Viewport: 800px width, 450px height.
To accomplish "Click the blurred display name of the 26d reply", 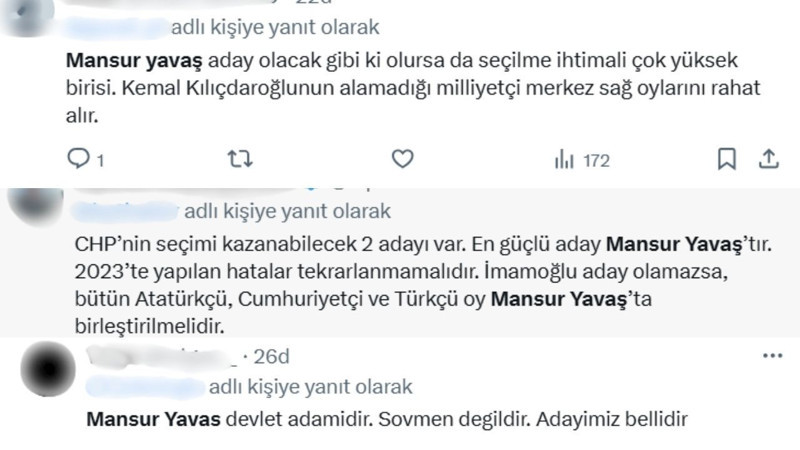I will [160, 357].
